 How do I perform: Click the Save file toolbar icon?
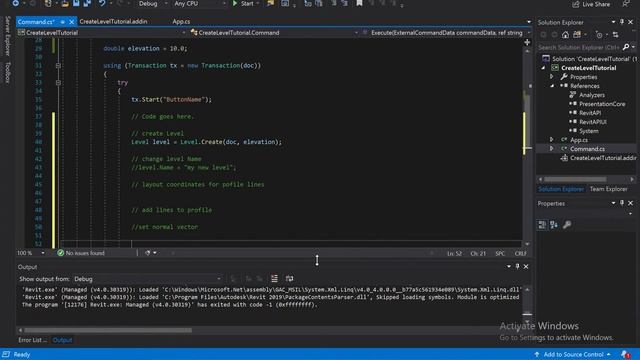pyautogui.click(x=76, y=3)
